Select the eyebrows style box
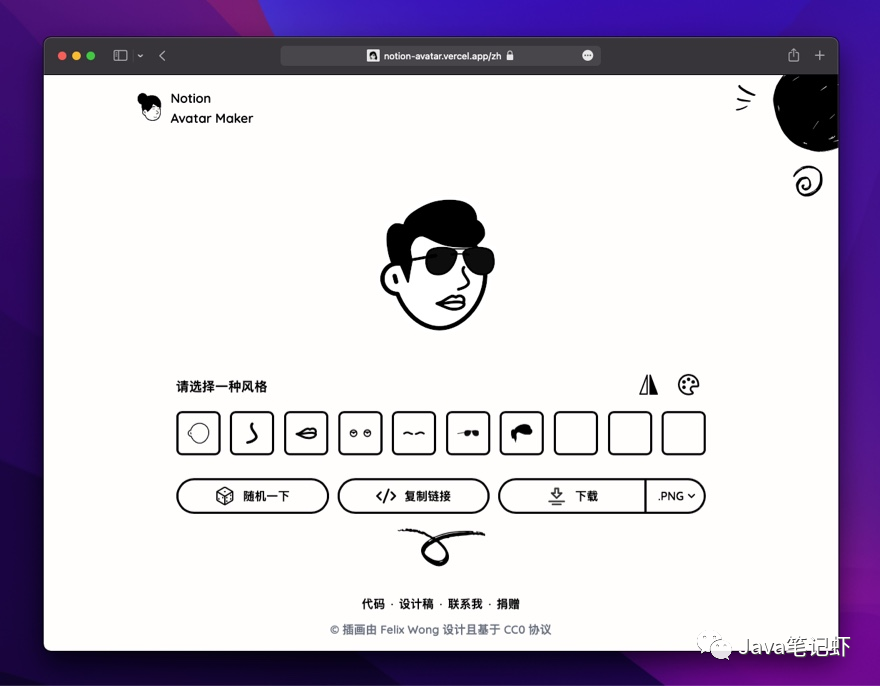Viewport: 880px width, 686px height. coord(414,433)
